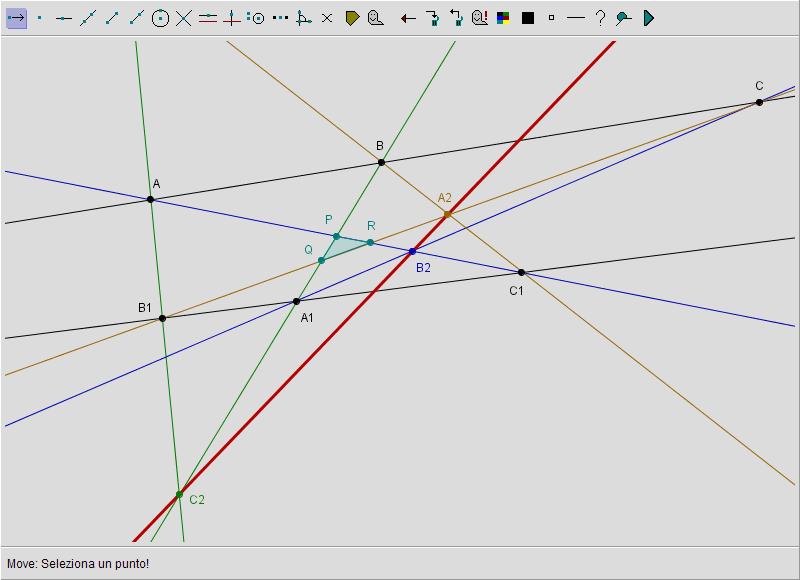The width and height of the screenshot is (800, 580).
Task: Open the multicolor palette swatch
Action: (x=504, y=18)
